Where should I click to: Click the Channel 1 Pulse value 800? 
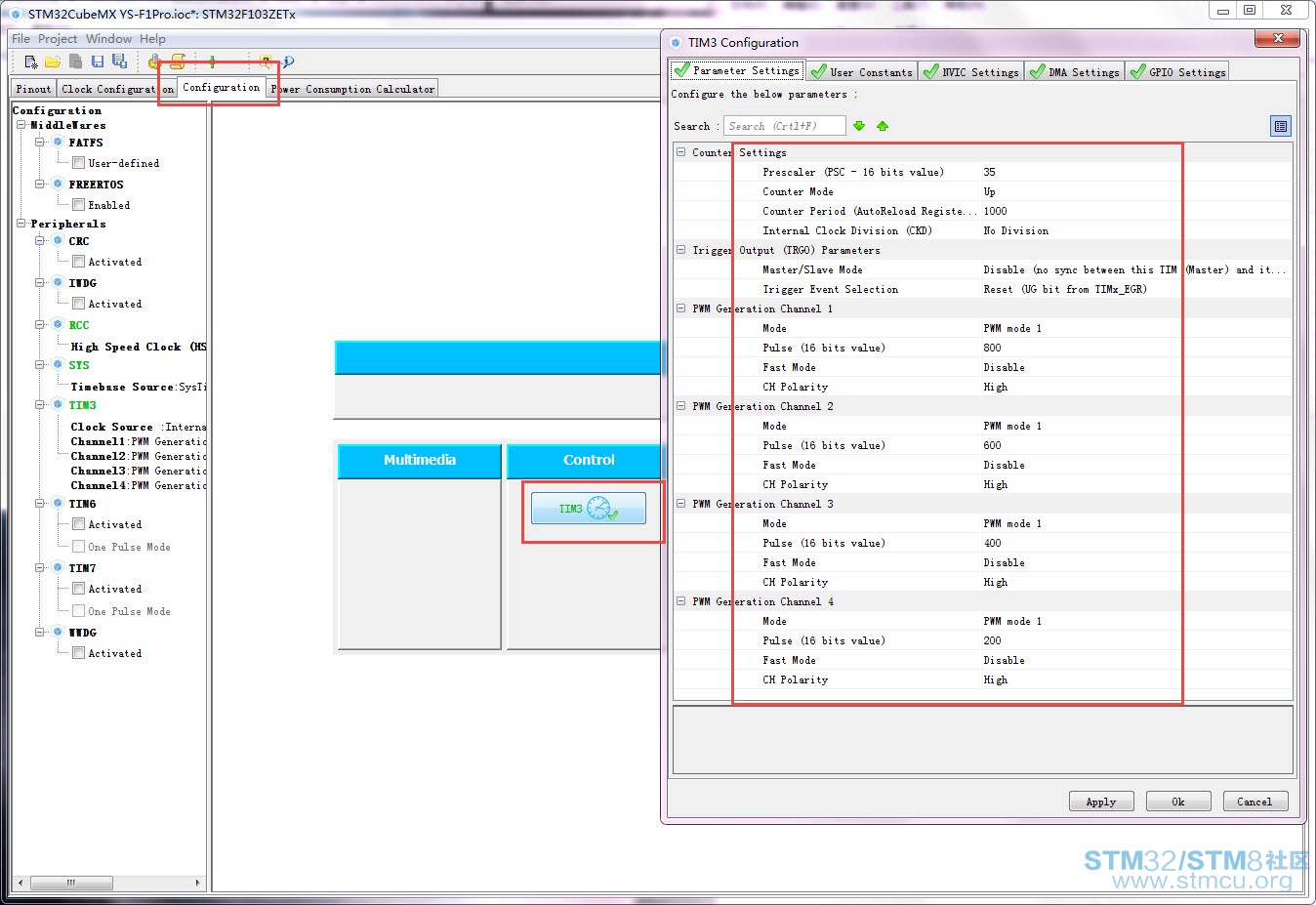click(x=1136, y=348)
